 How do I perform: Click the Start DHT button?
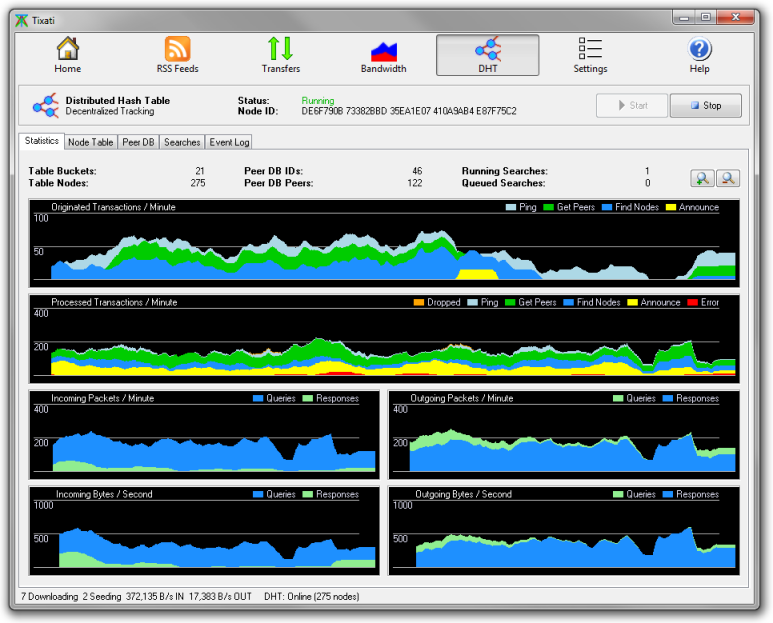[x=632, y=105]
